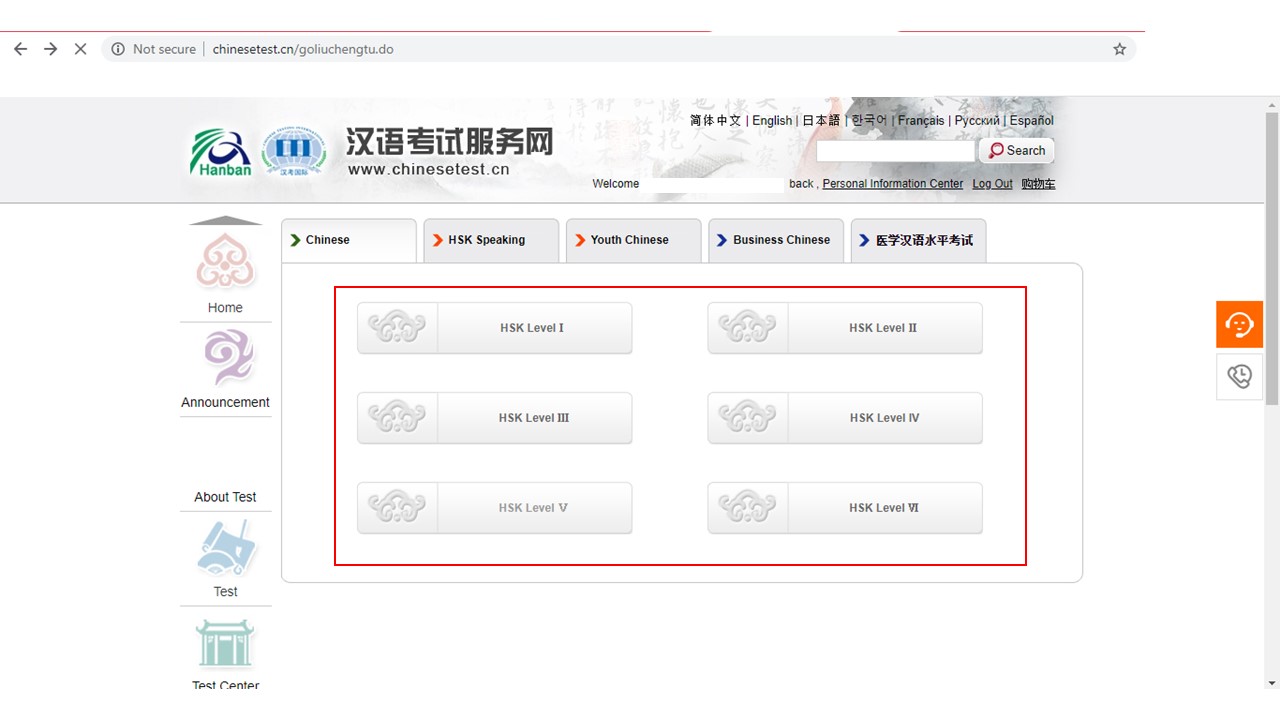Switch language to 日本語
The height and width of the screenshot is (720, 1280).
(822, 120)
